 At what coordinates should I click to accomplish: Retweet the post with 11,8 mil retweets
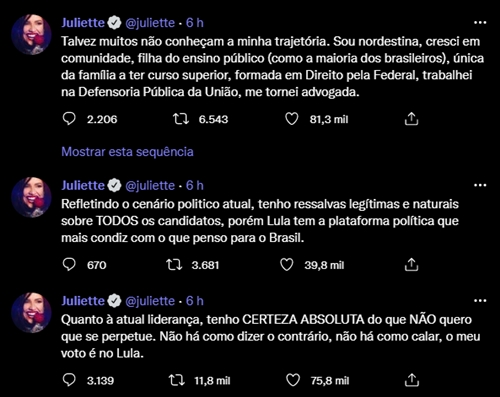pyautogui.click(x=177, y=380)
